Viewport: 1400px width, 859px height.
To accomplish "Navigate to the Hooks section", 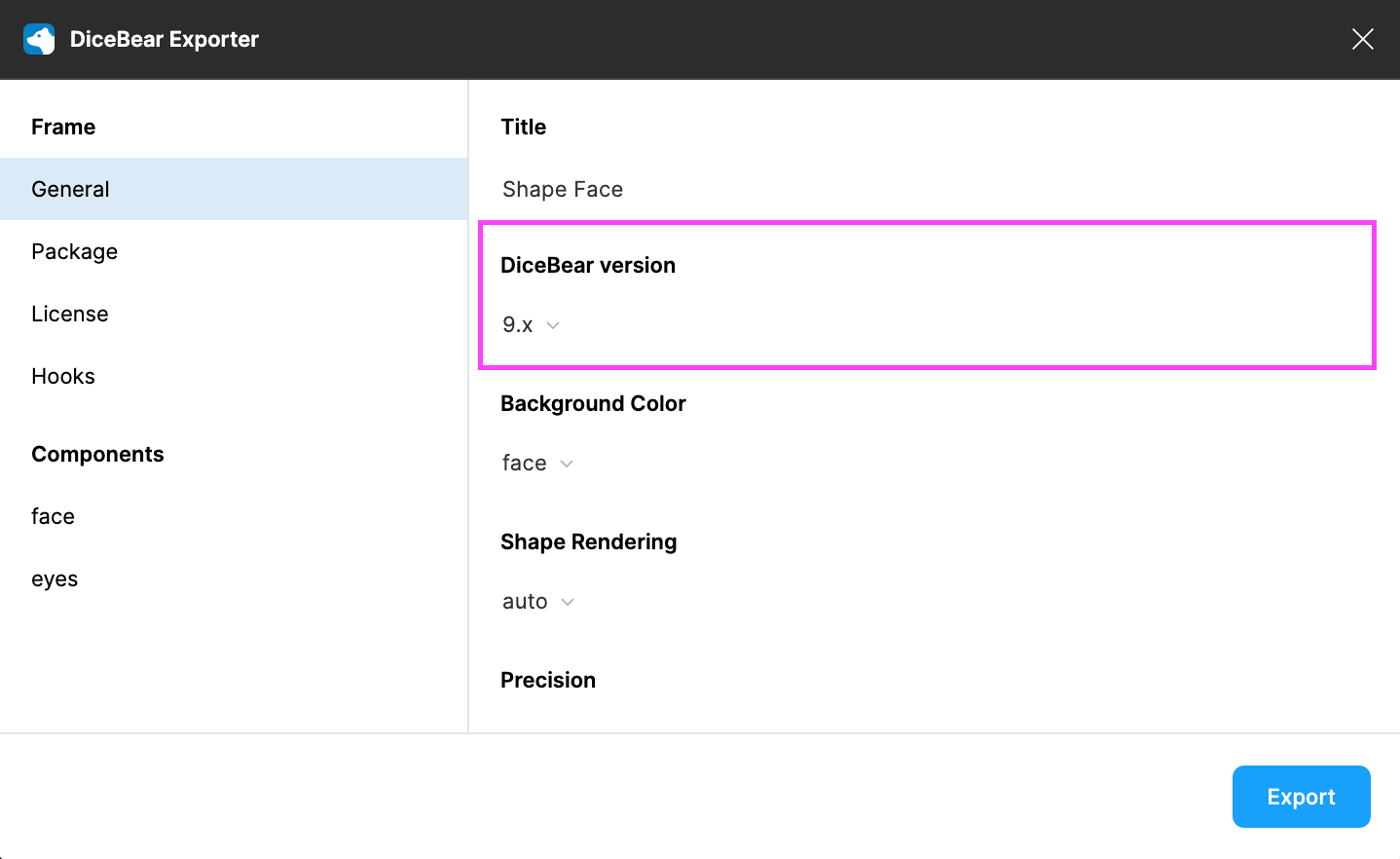I will [x=62, y=375].
